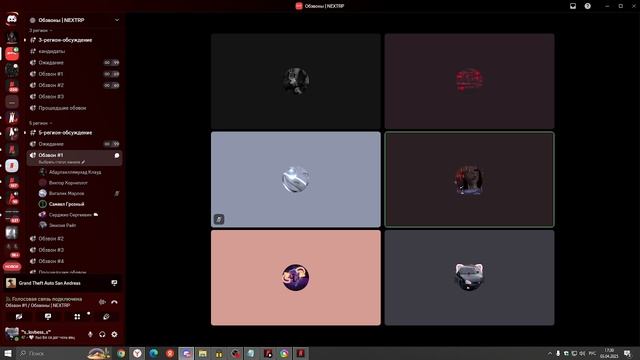The image size is (640, 360).
Task: Open user settings gear icon
Action: tap(114, 334)
